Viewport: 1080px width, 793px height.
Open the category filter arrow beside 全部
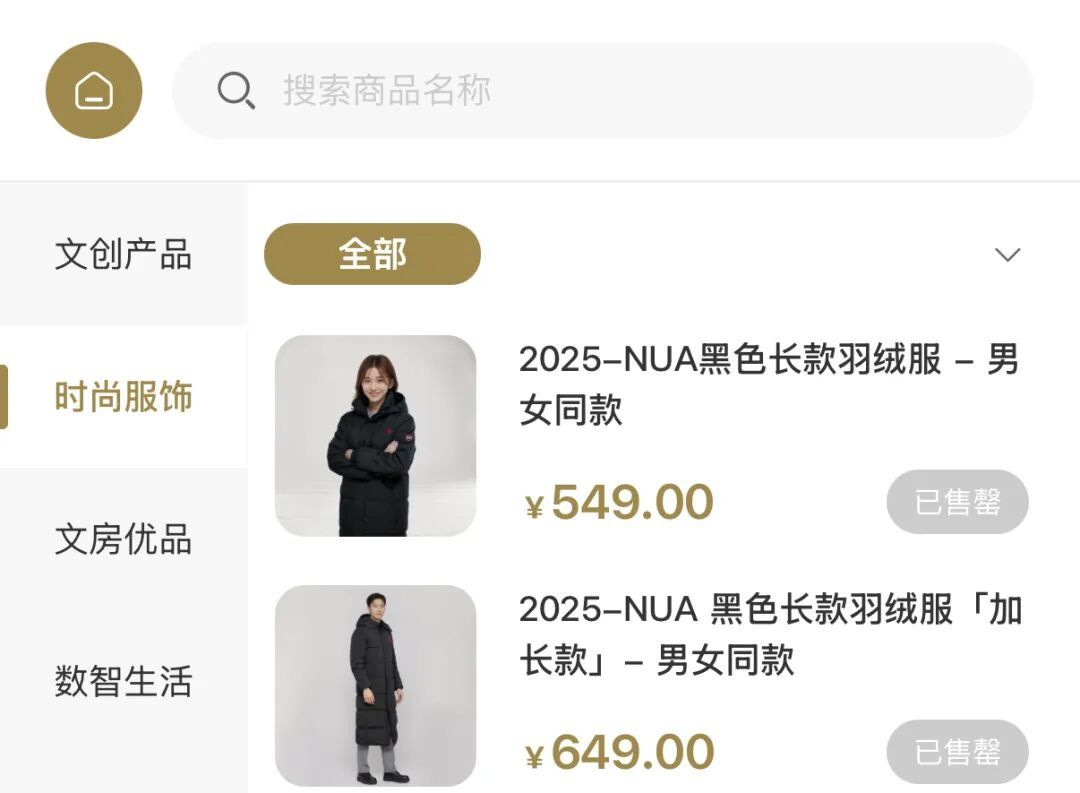tap(1007, 256)
